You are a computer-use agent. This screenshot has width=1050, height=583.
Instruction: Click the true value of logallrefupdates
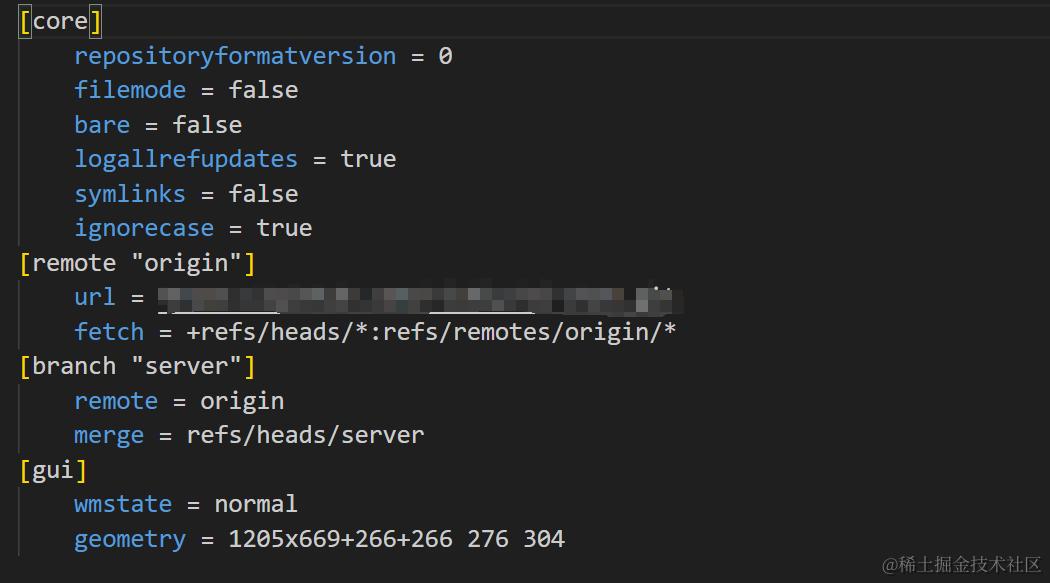point(368,159)
